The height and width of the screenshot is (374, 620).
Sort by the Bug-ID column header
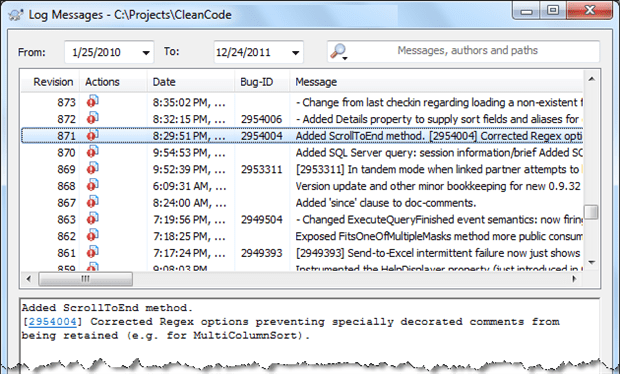pyautogui.click(x=257, y=82)
